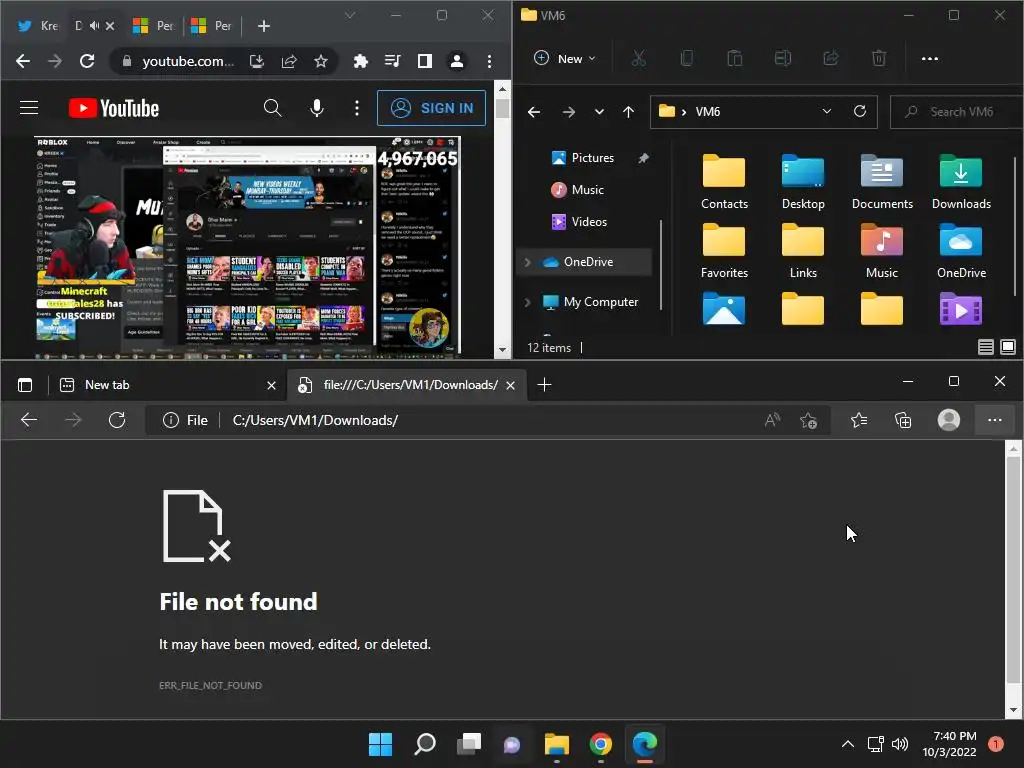Share this page from Chrome's address bar
This screenshot has width=1024, height=768.
[x=289, y=61]
